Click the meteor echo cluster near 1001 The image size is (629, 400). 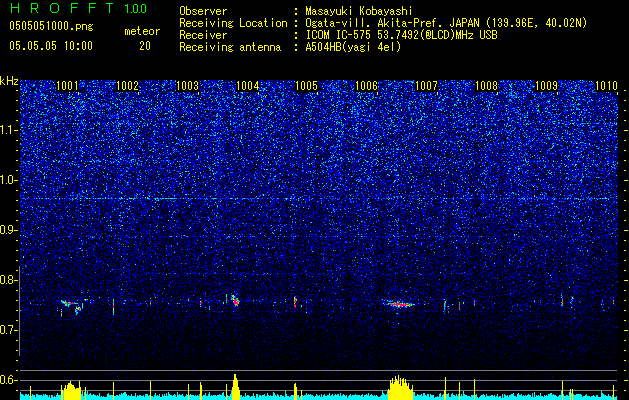click(73, 307)
